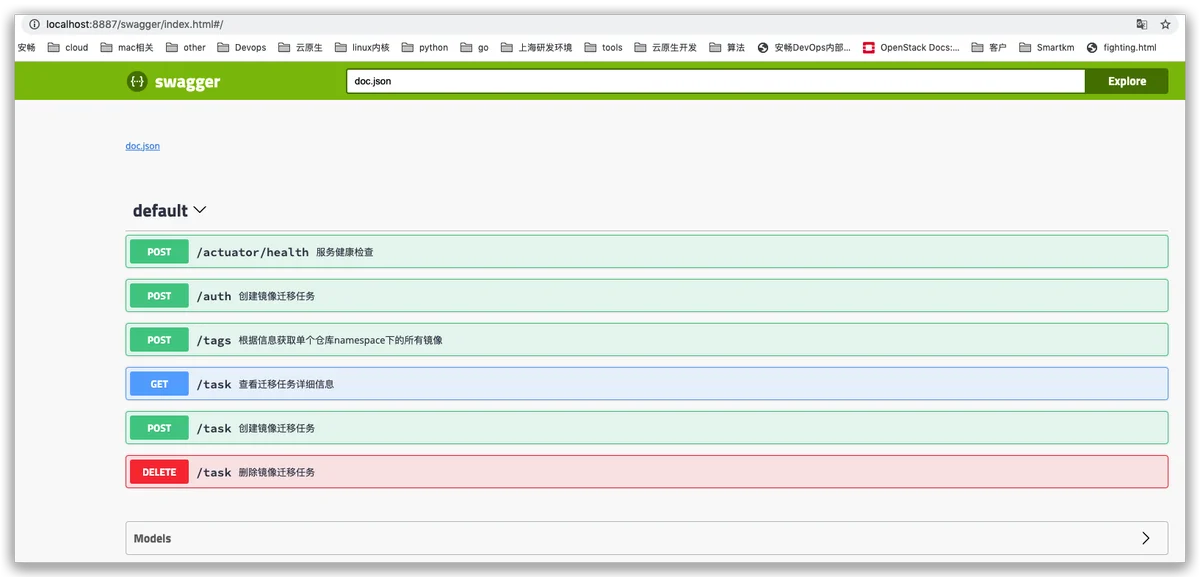Expand the POST /auth operation
Screen dimensions: 1200x577
point(647,296)
